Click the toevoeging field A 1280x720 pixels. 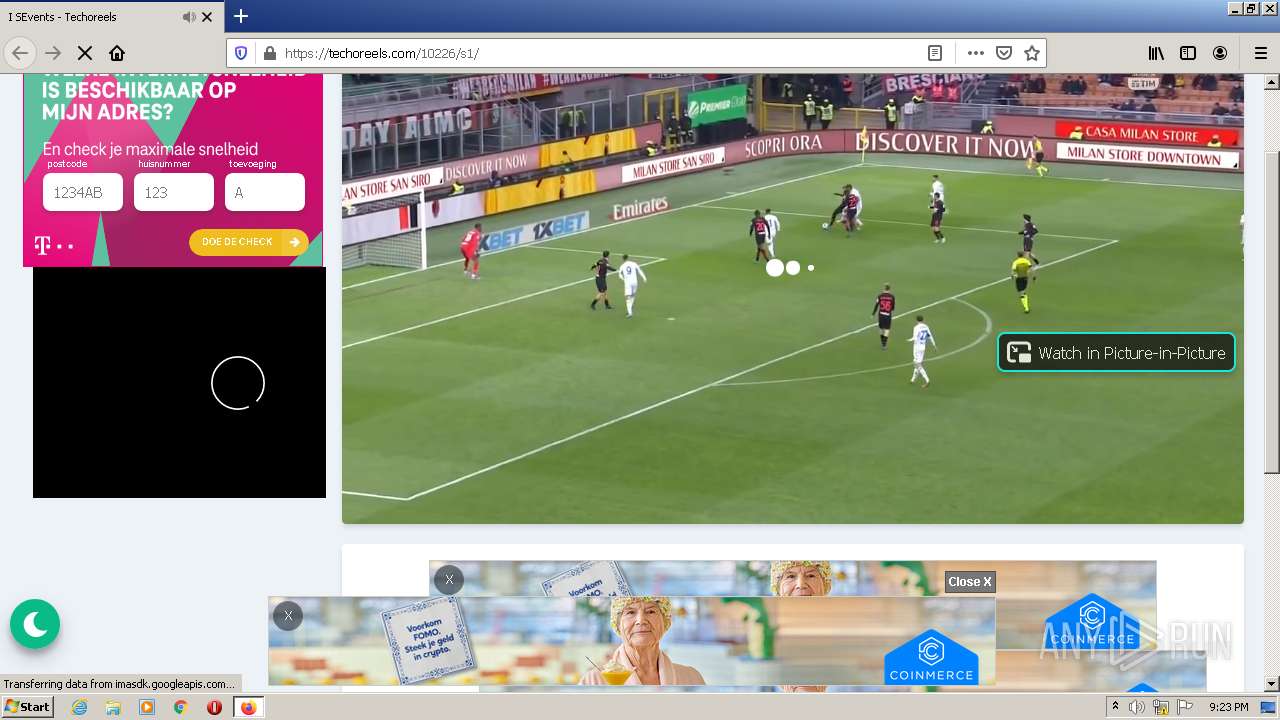click(x=265, y=192)
